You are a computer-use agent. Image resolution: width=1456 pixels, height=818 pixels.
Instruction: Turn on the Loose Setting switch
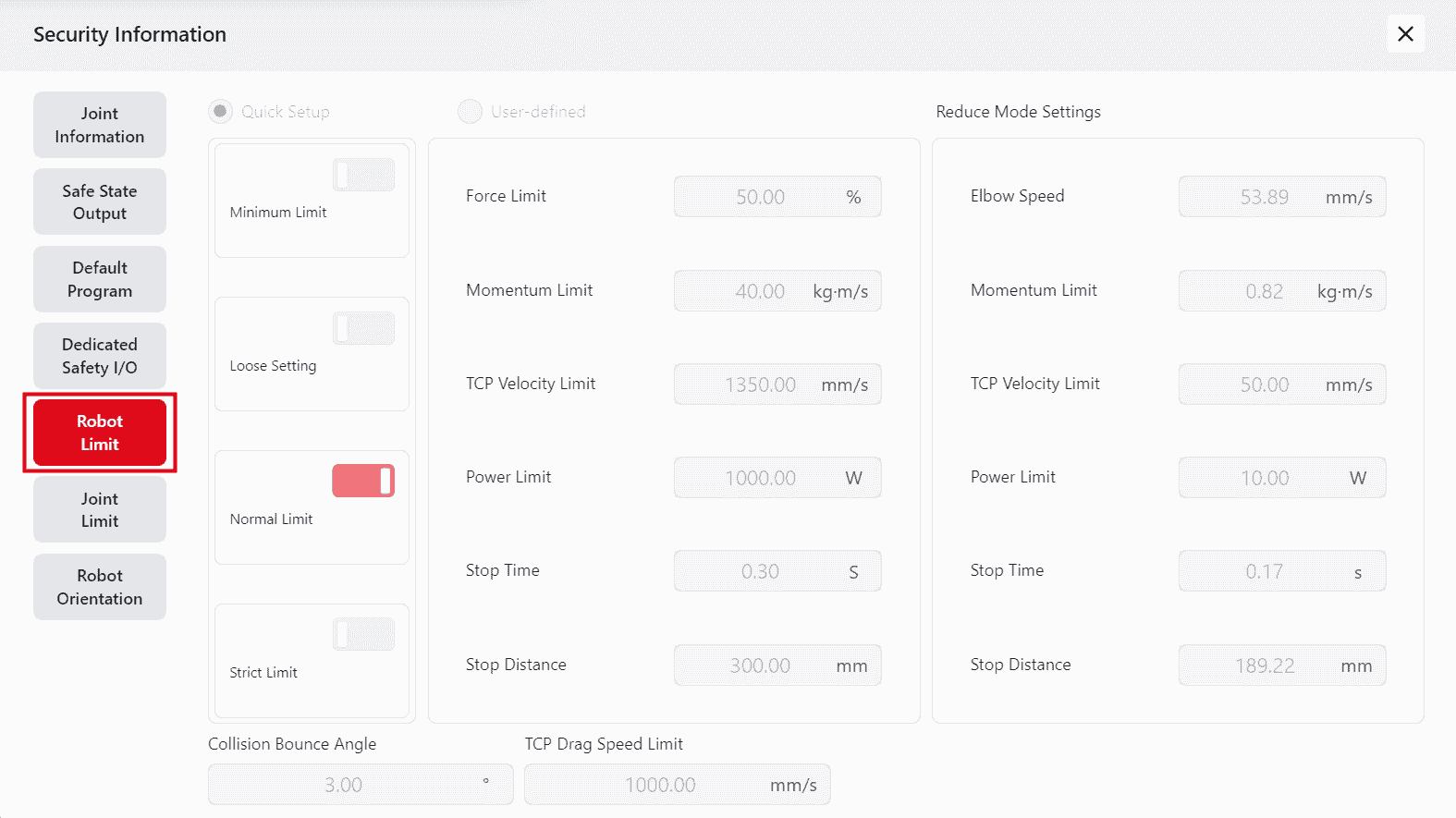click(363, 328)
